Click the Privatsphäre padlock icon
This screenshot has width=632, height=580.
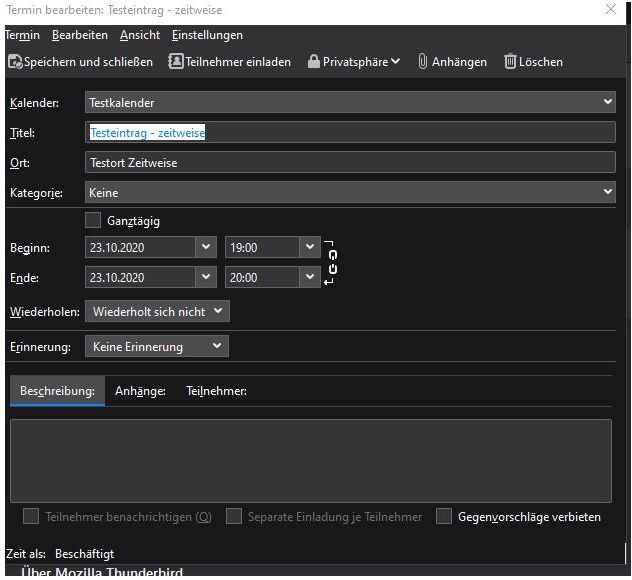[x=314, y=61]
